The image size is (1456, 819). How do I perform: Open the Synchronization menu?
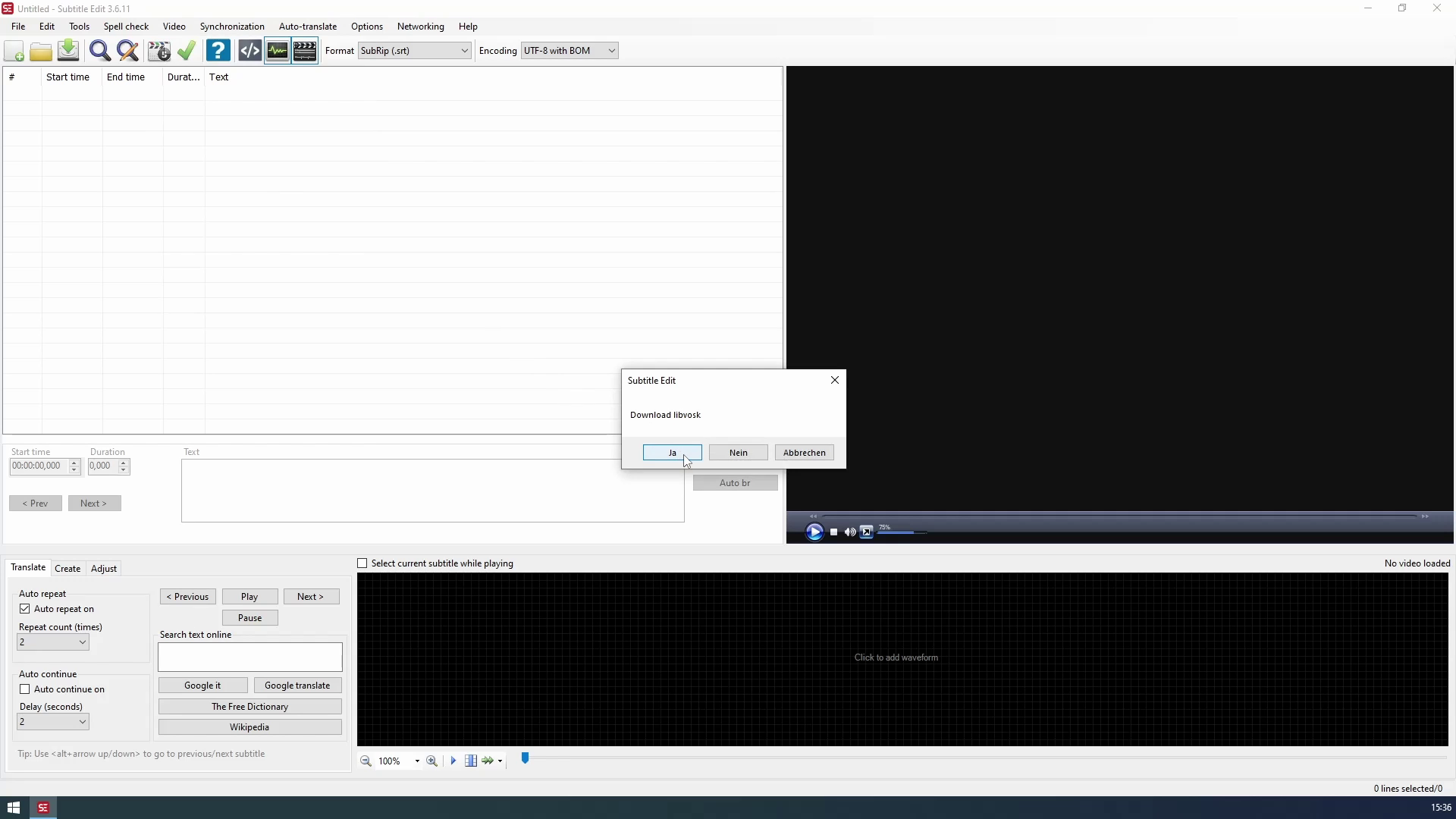coord(232,27)
